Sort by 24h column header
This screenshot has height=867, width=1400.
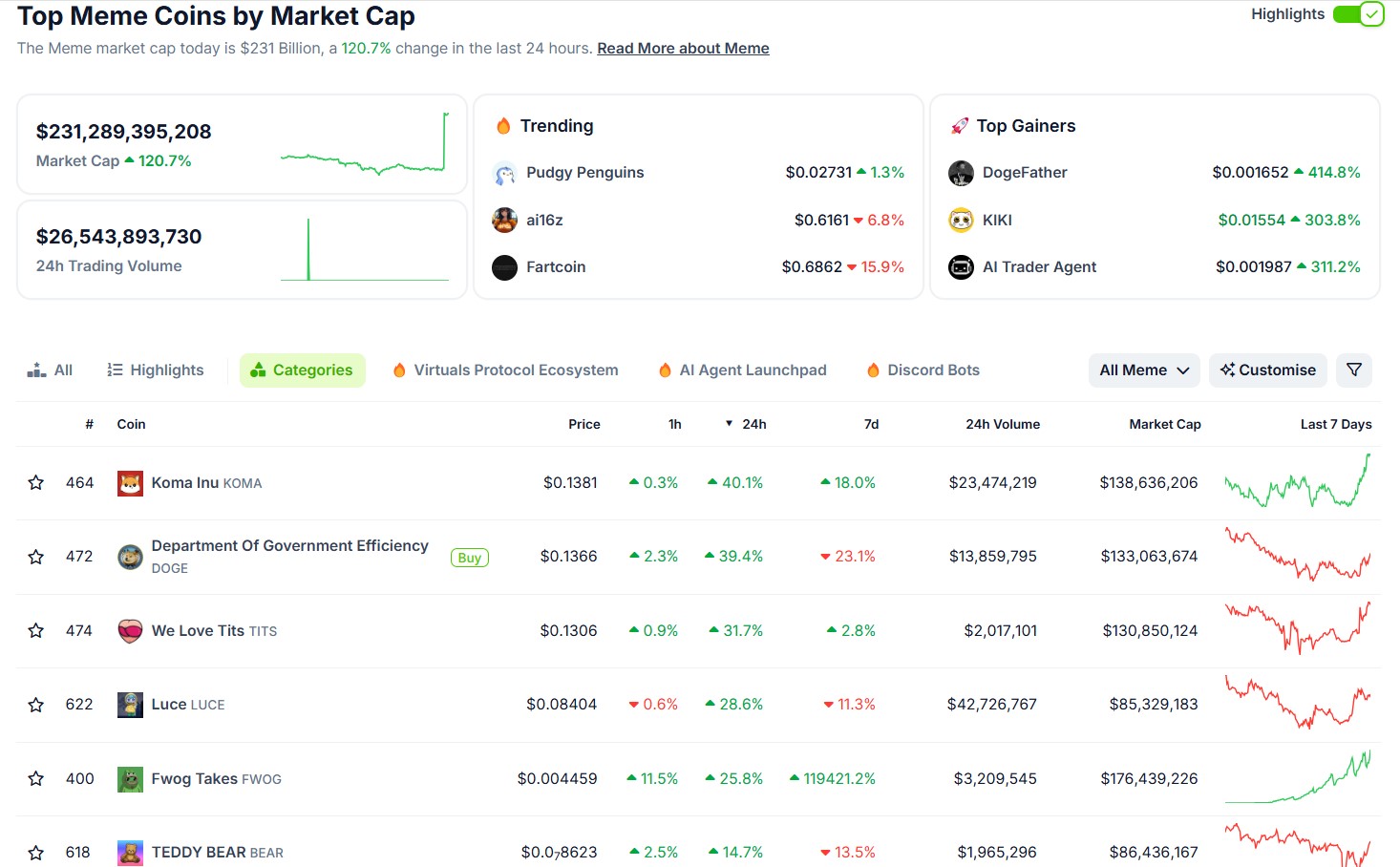pos(746,424)
